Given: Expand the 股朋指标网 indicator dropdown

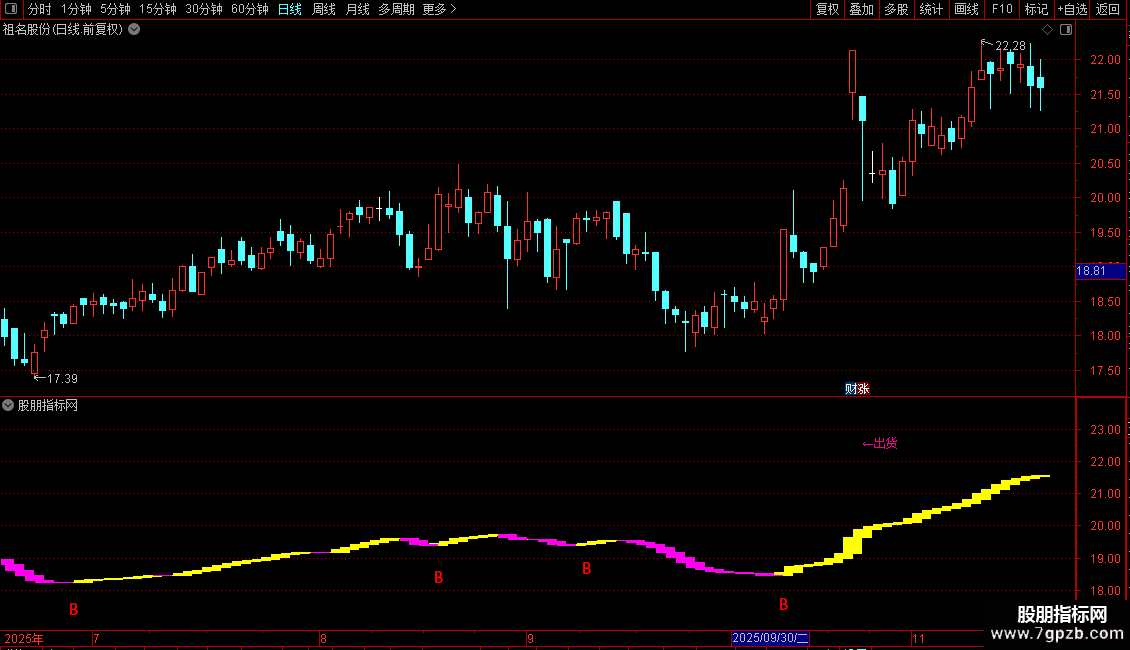Looking at the screenshot, I should (8, 406).
